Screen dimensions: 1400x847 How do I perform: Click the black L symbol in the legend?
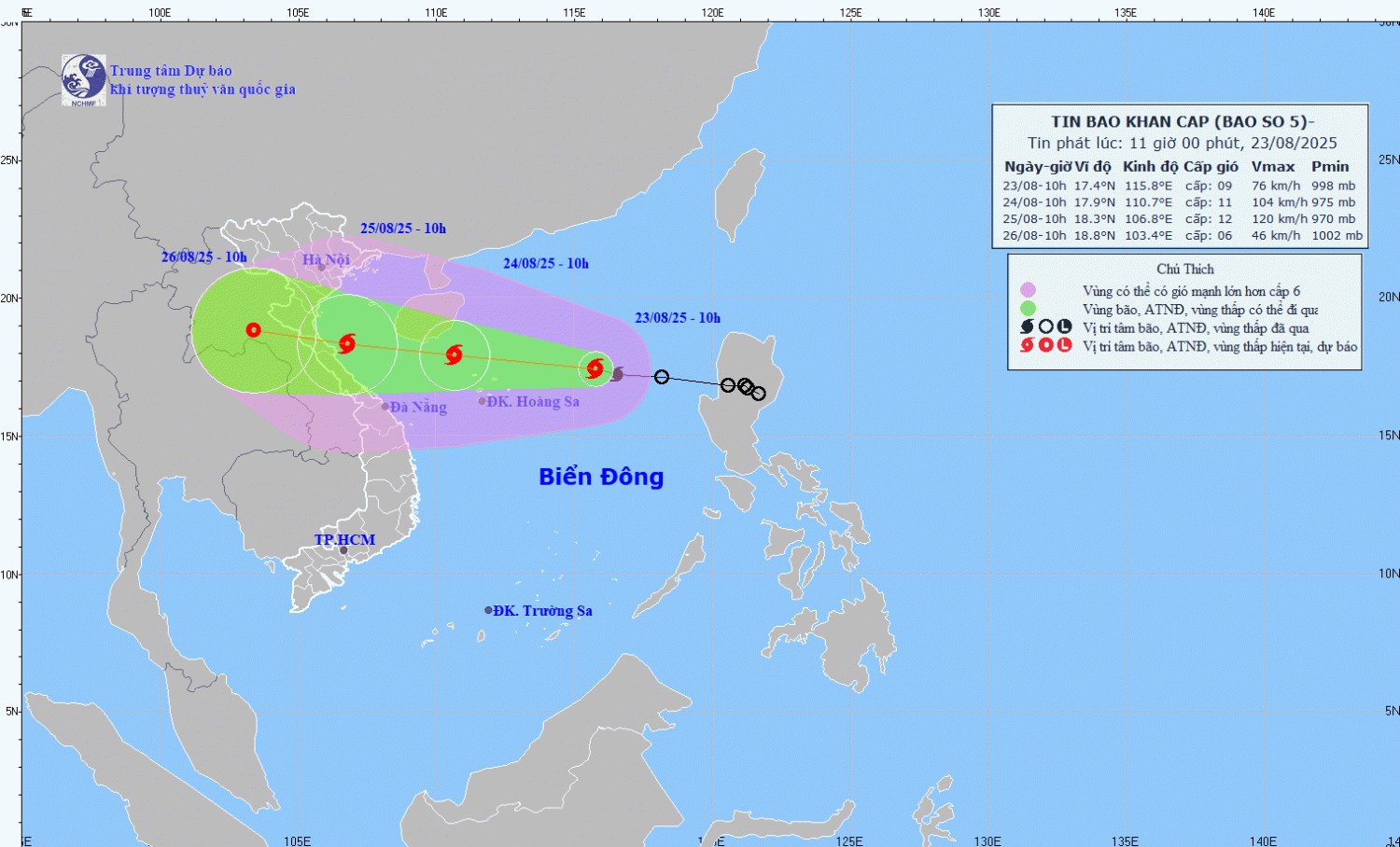pyautogui.click(x=1064, y=327)
